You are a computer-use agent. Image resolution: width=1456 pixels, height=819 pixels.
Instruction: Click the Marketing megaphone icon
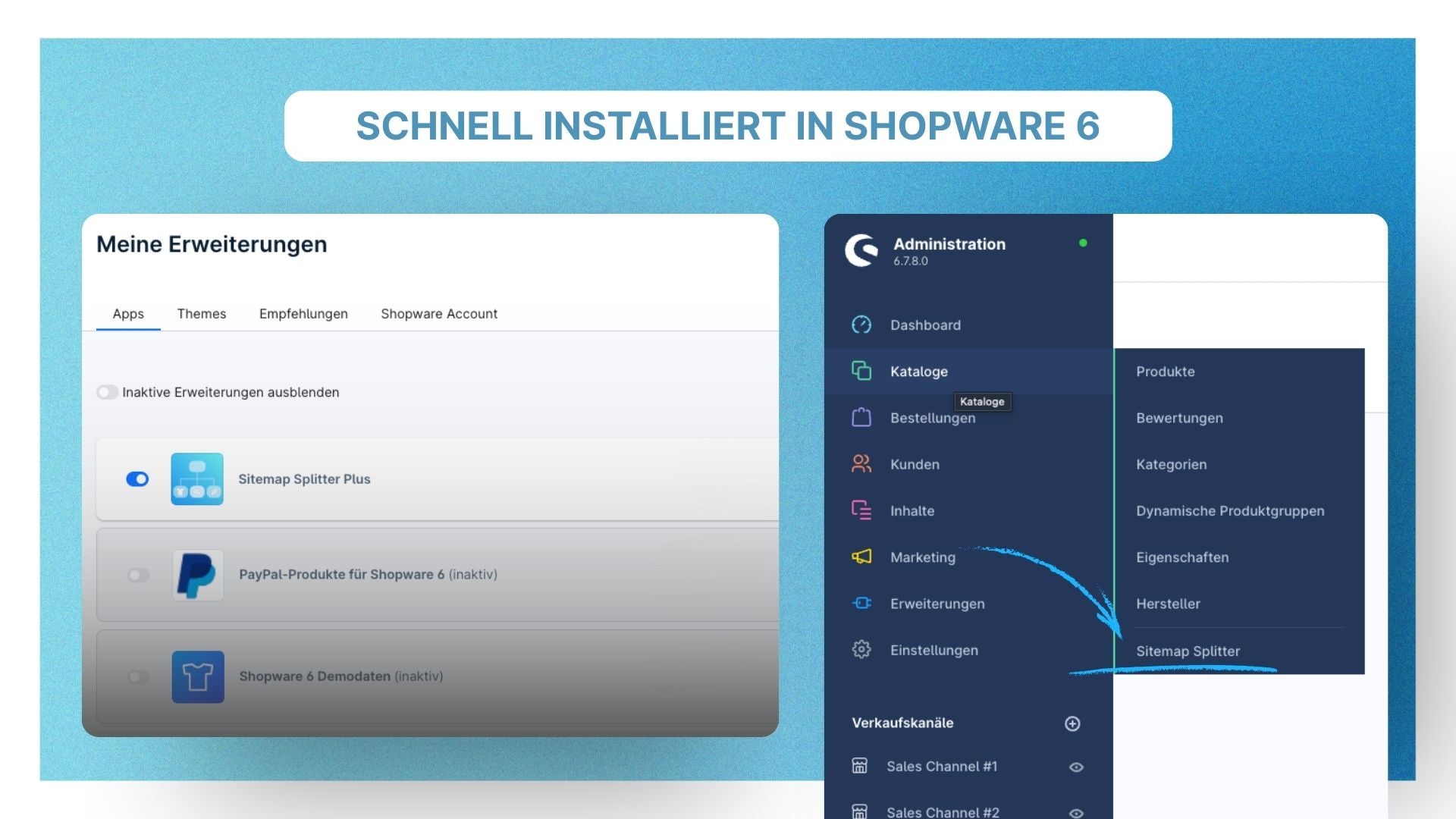(x=861, y=557)
